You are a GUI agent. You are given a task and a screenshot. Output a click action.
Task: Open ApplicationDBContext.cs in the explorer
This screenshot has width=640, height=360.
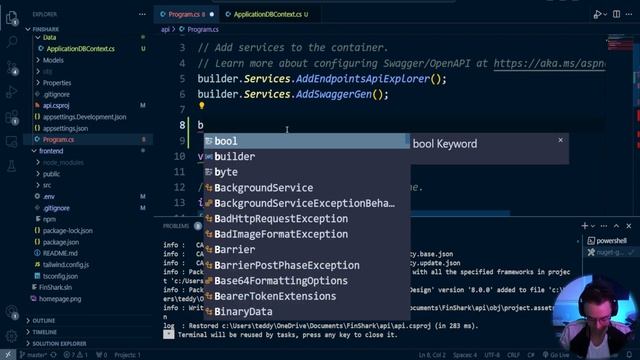(80, 49)
